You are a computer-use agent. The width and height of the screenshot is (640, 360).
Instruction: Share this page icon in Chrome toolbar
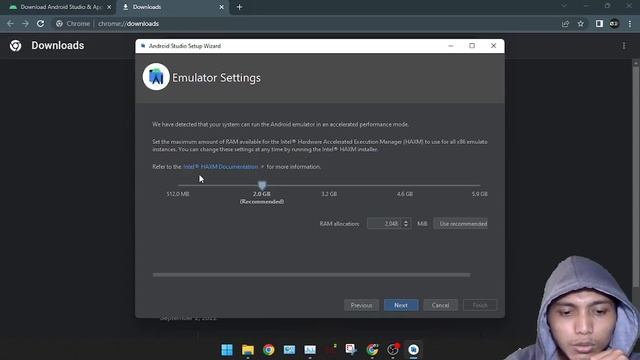click(x=565, y=24)
